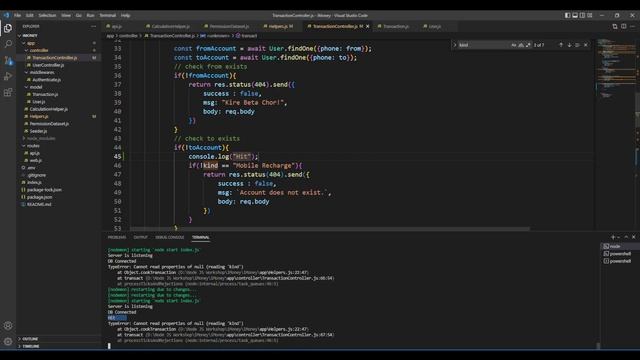Image resolution: width=640 pixels, height=360 pixels.
Task: Expand the Timeline section
Action: 31,346
